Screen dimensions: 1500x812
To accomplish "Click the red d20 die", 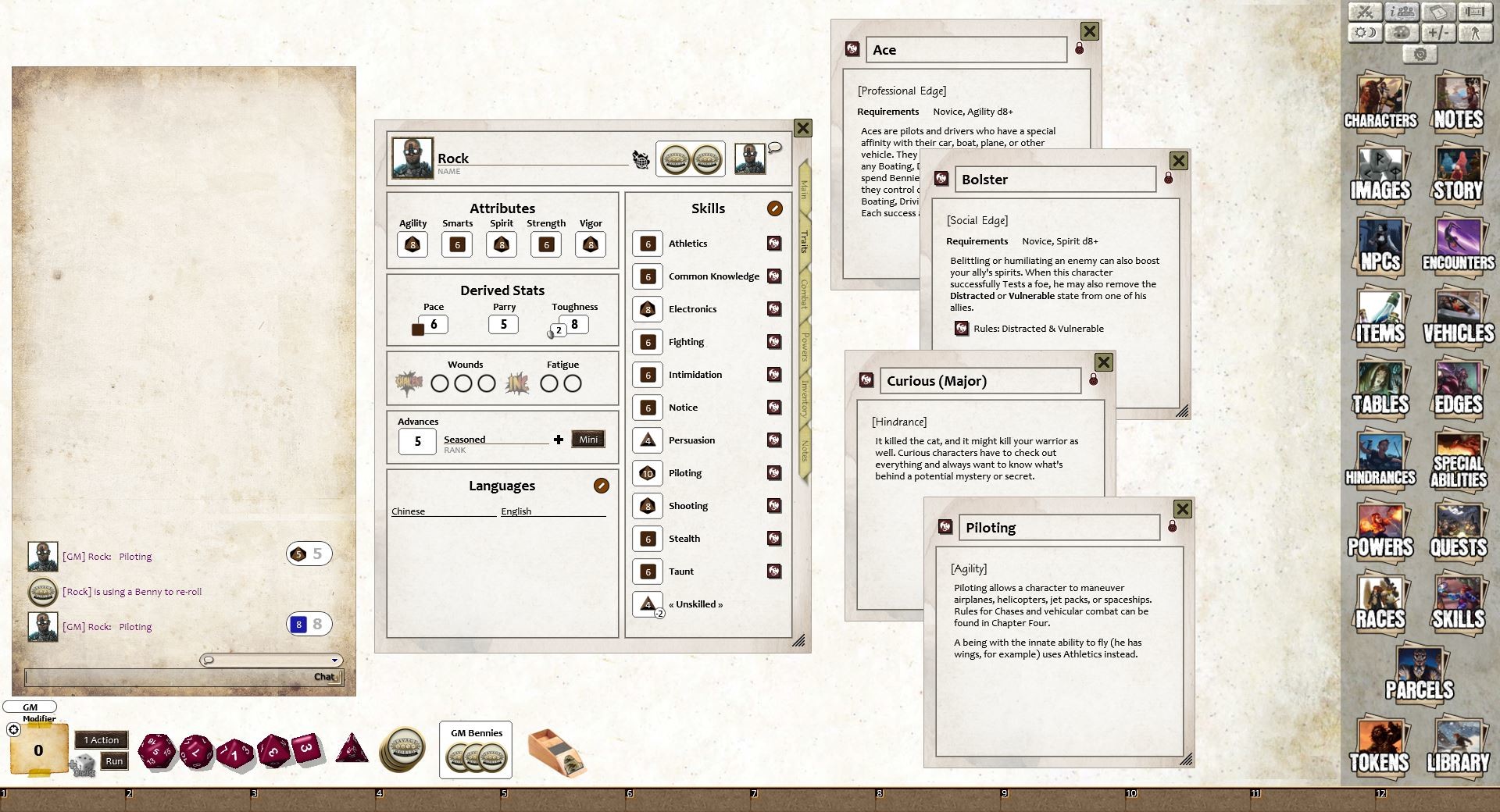I will [x=156, y=751].
